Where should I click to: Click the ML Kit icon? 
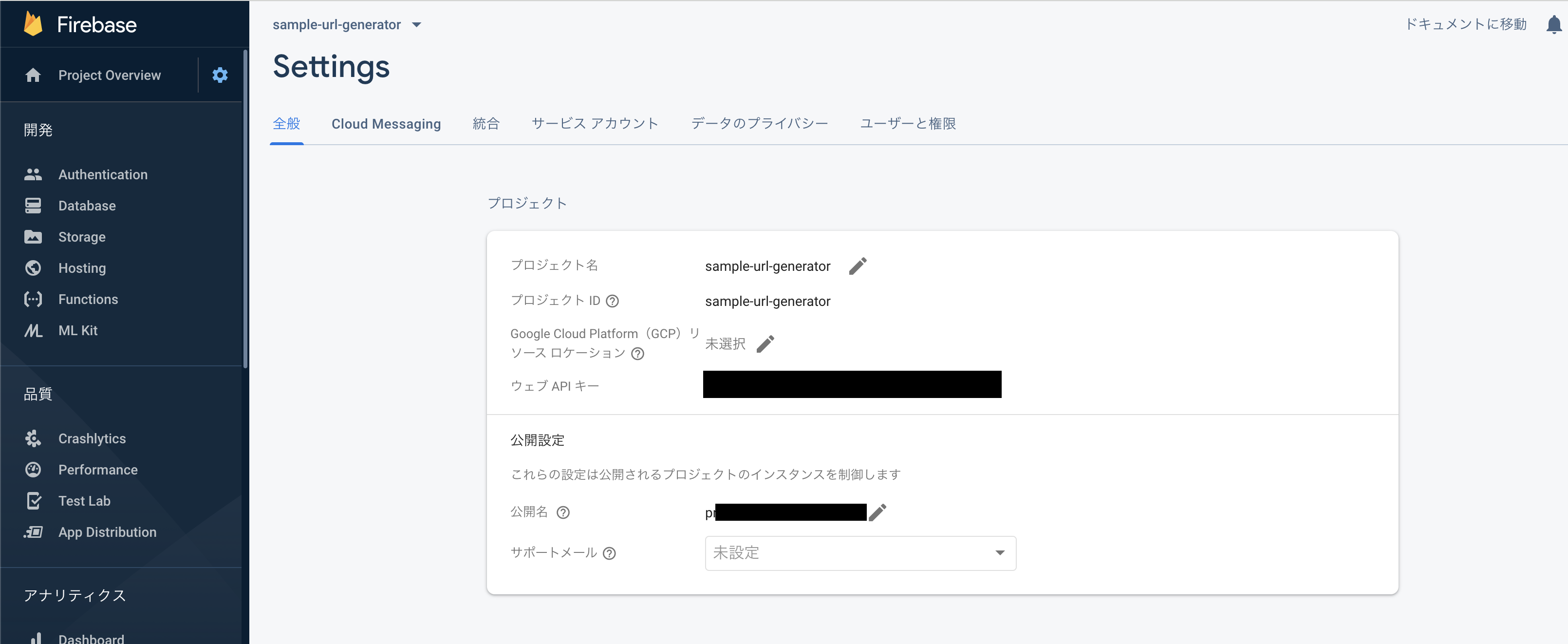(33, 330)
